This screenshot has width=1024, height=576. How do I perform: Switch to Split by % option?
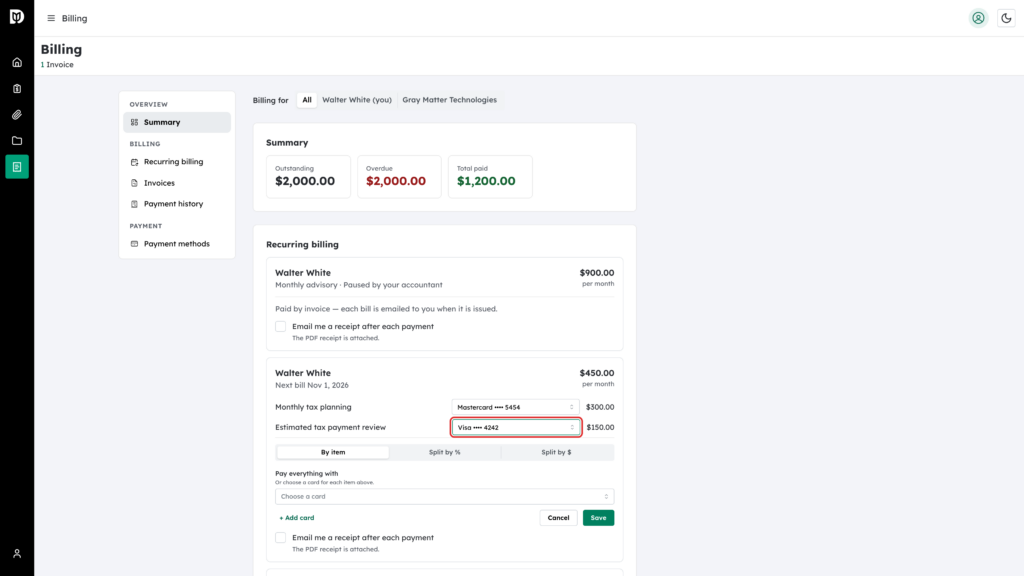445,452
